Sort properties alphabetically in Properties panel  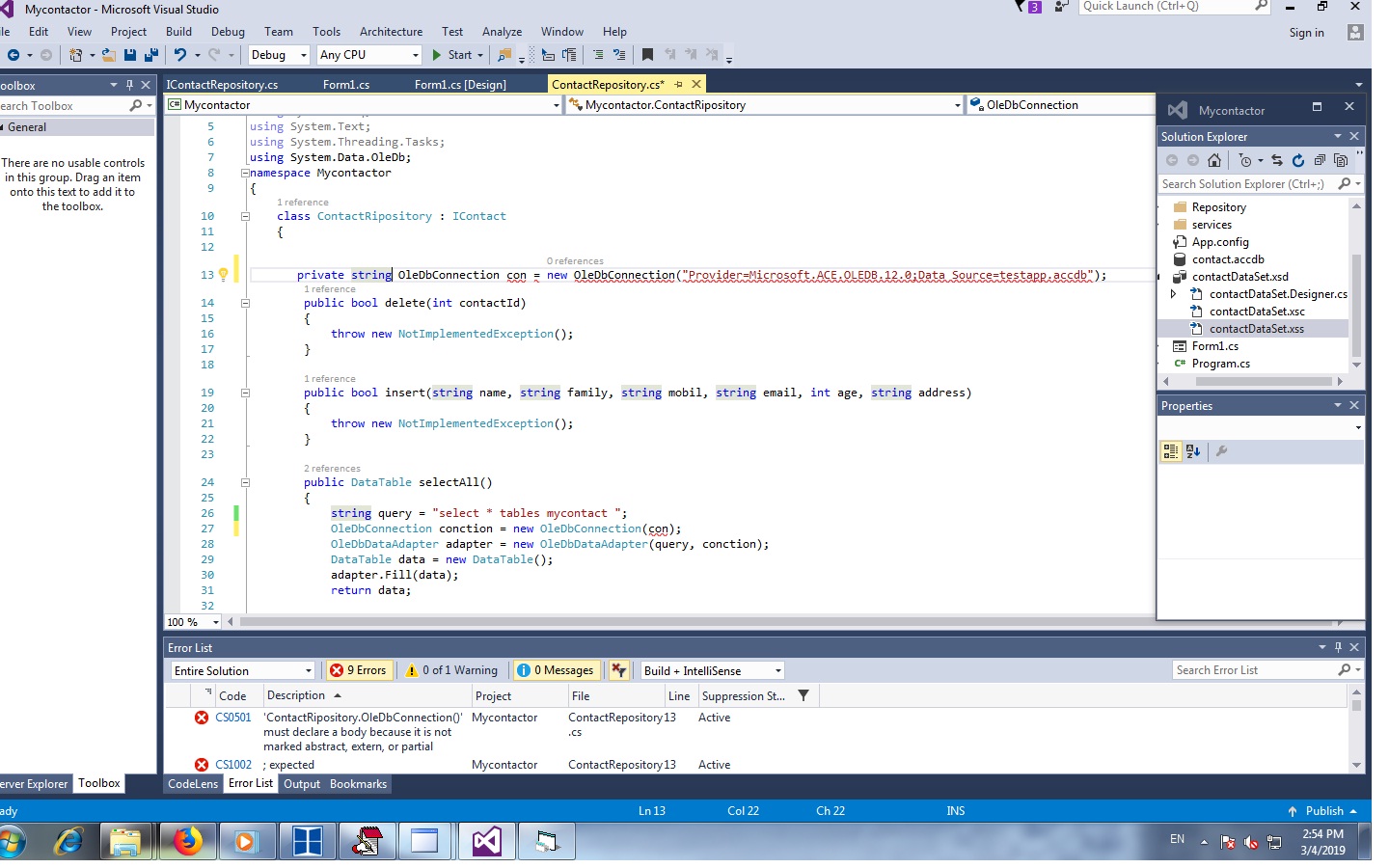(1193, 451)
